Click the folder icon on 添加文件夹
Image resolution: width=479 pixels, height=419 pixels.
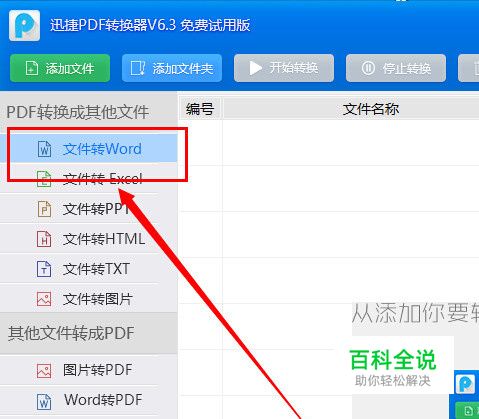138,68
